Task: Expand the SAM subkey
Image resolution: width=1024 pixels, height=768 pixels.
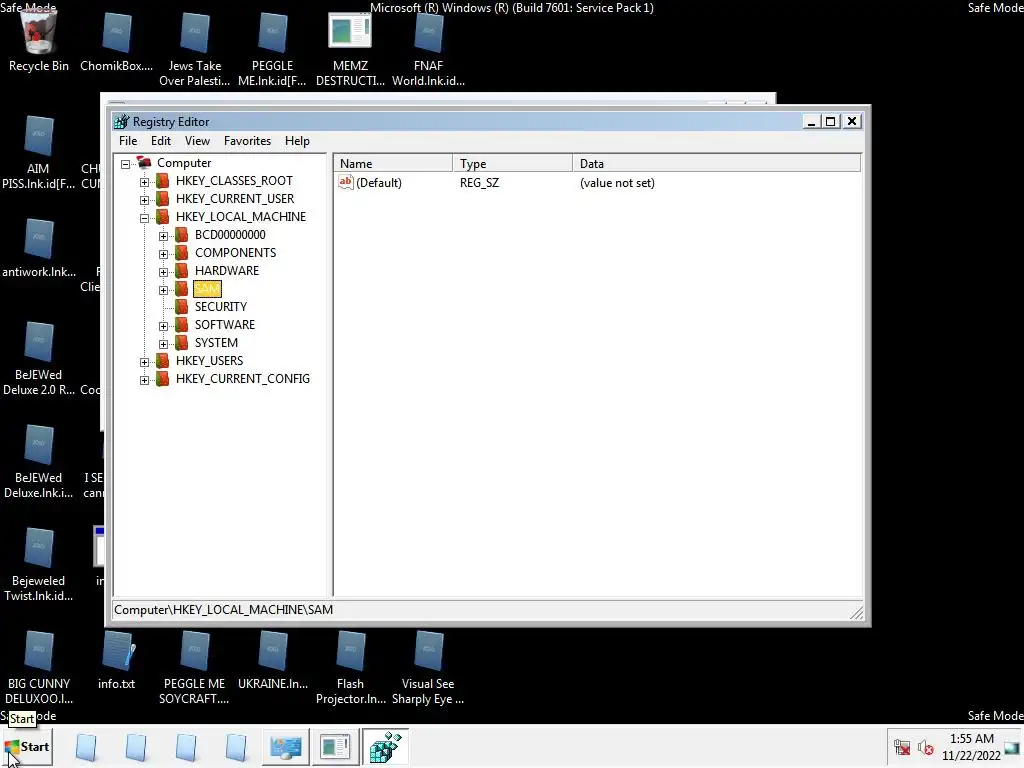Action: coord(163,289)
